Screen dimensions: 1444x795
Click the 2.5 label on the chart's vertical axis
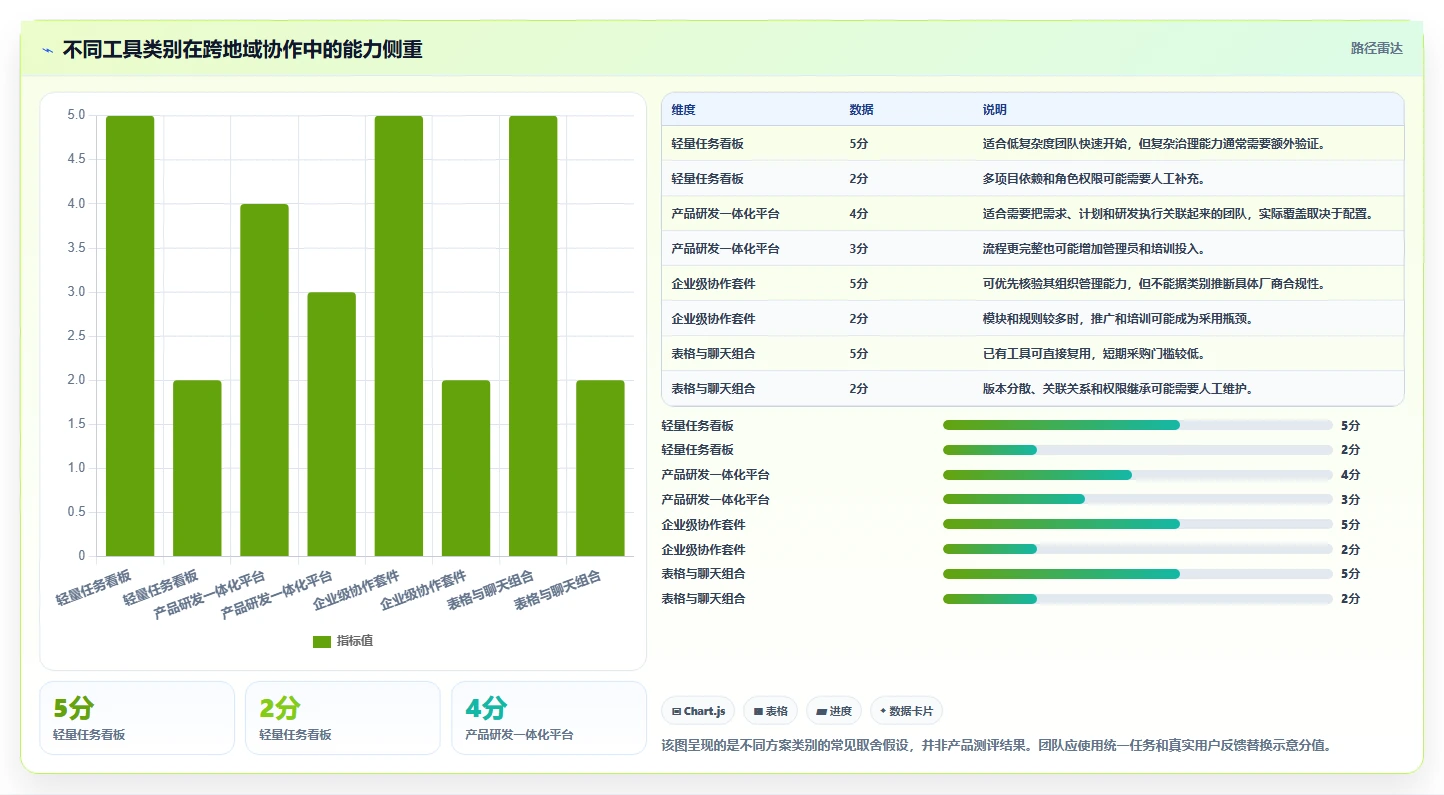point(76,336)
